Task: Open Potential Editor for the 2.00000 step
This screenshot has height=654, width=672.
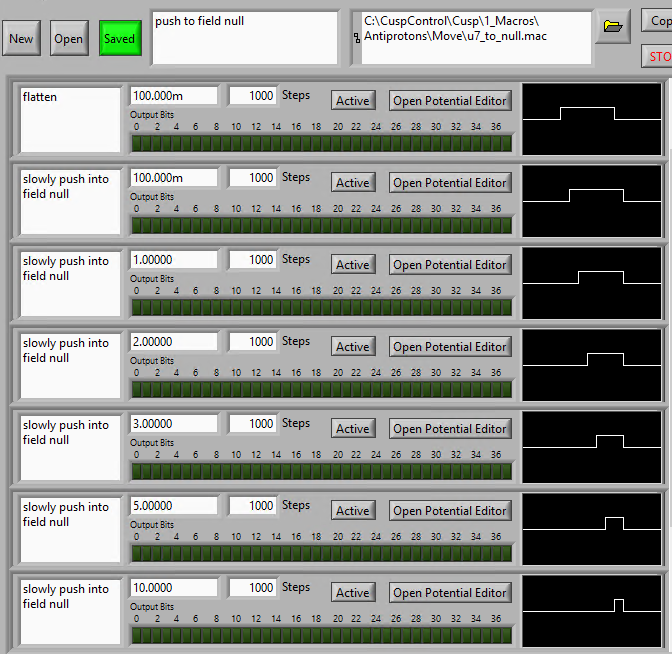Action: (x=450, y=347)
